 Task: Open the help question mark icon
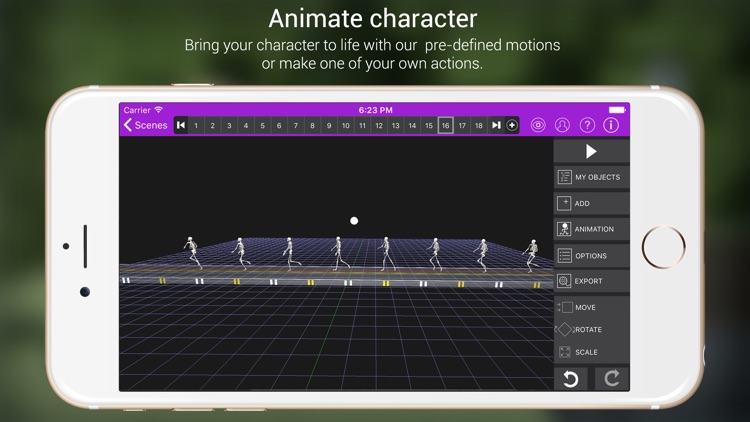point(587,125)
